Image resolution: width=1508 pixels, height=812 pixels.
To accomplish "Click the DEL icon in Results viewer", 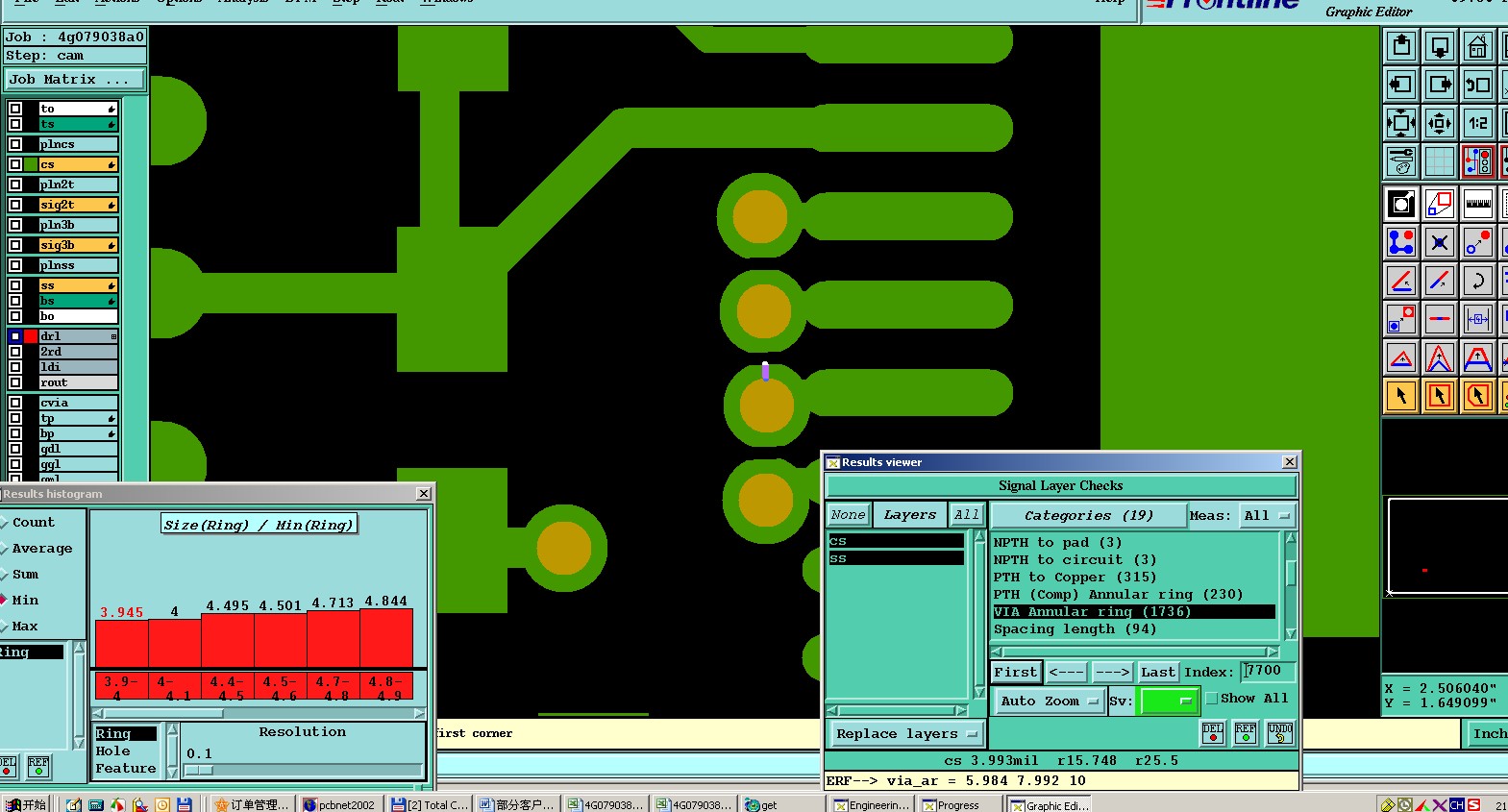I will (1213, 733).
